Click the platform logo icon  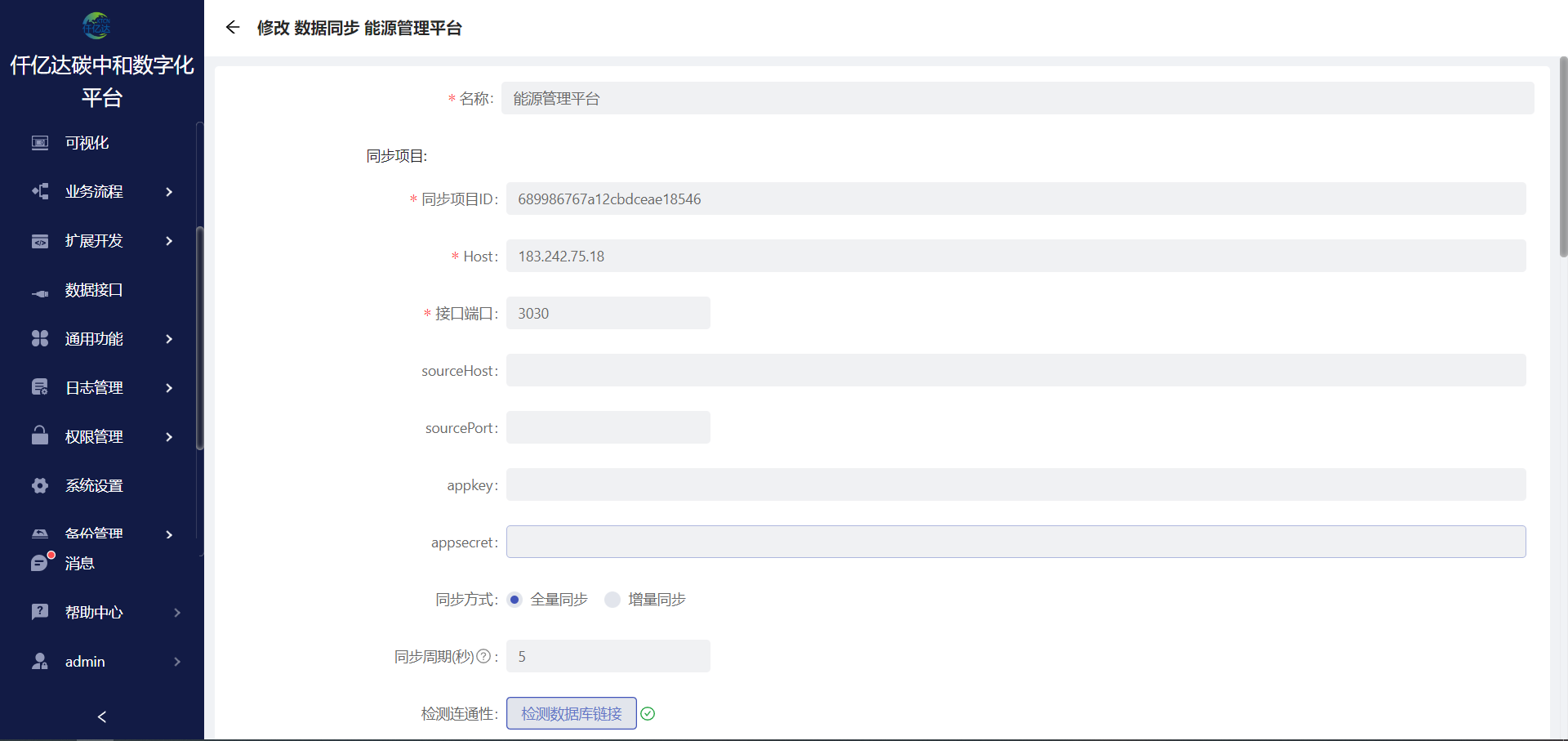[96, 25]
